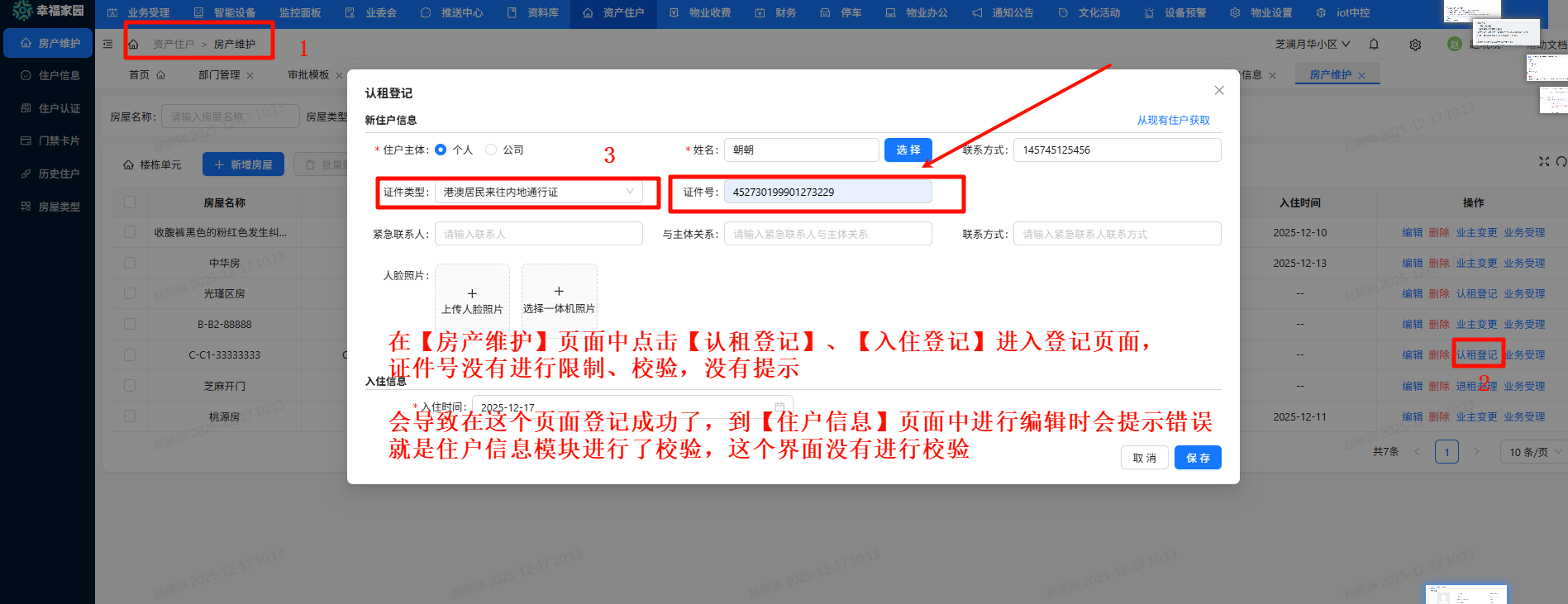Expand the 芝澜月华小区 community selector
The image size is (1568, 604).
click(x=1313, y=44)
